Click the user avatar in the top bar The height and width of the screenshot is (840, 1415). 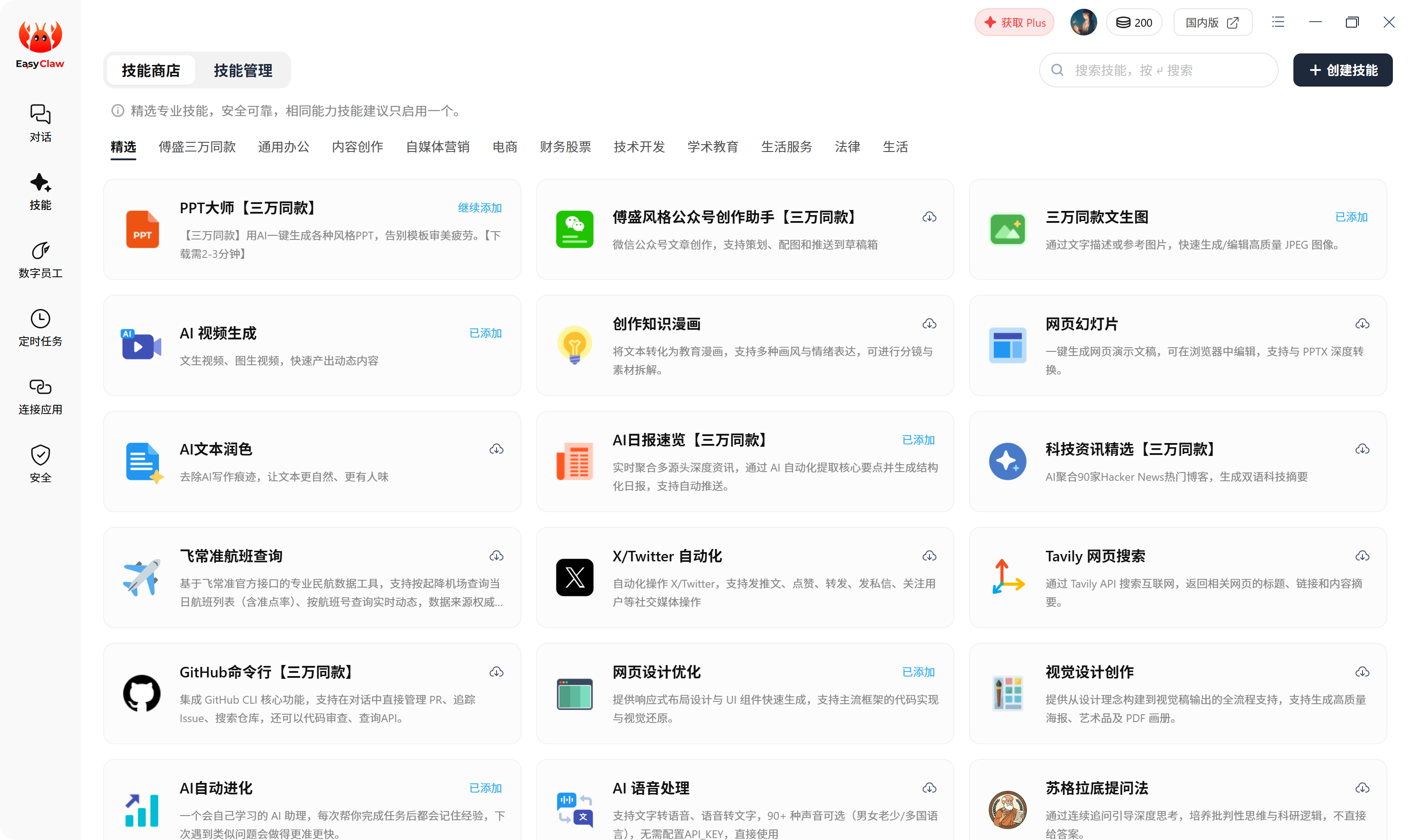tap(1083, 23)
